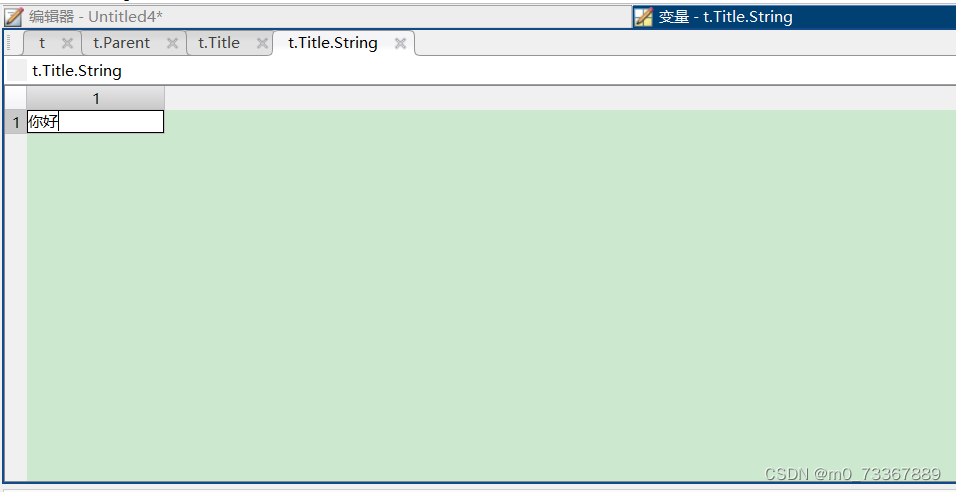Click the Editor pencil icon in title bar
This screenshot has height=492, width=956.
[13, 16]
